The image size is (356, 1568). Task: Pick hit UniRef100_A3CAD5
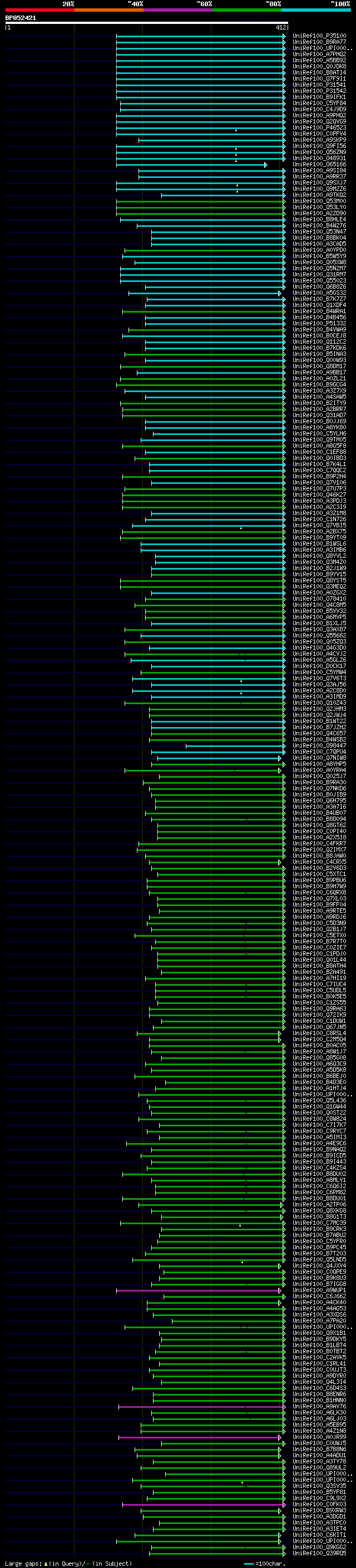click(319, 244)
